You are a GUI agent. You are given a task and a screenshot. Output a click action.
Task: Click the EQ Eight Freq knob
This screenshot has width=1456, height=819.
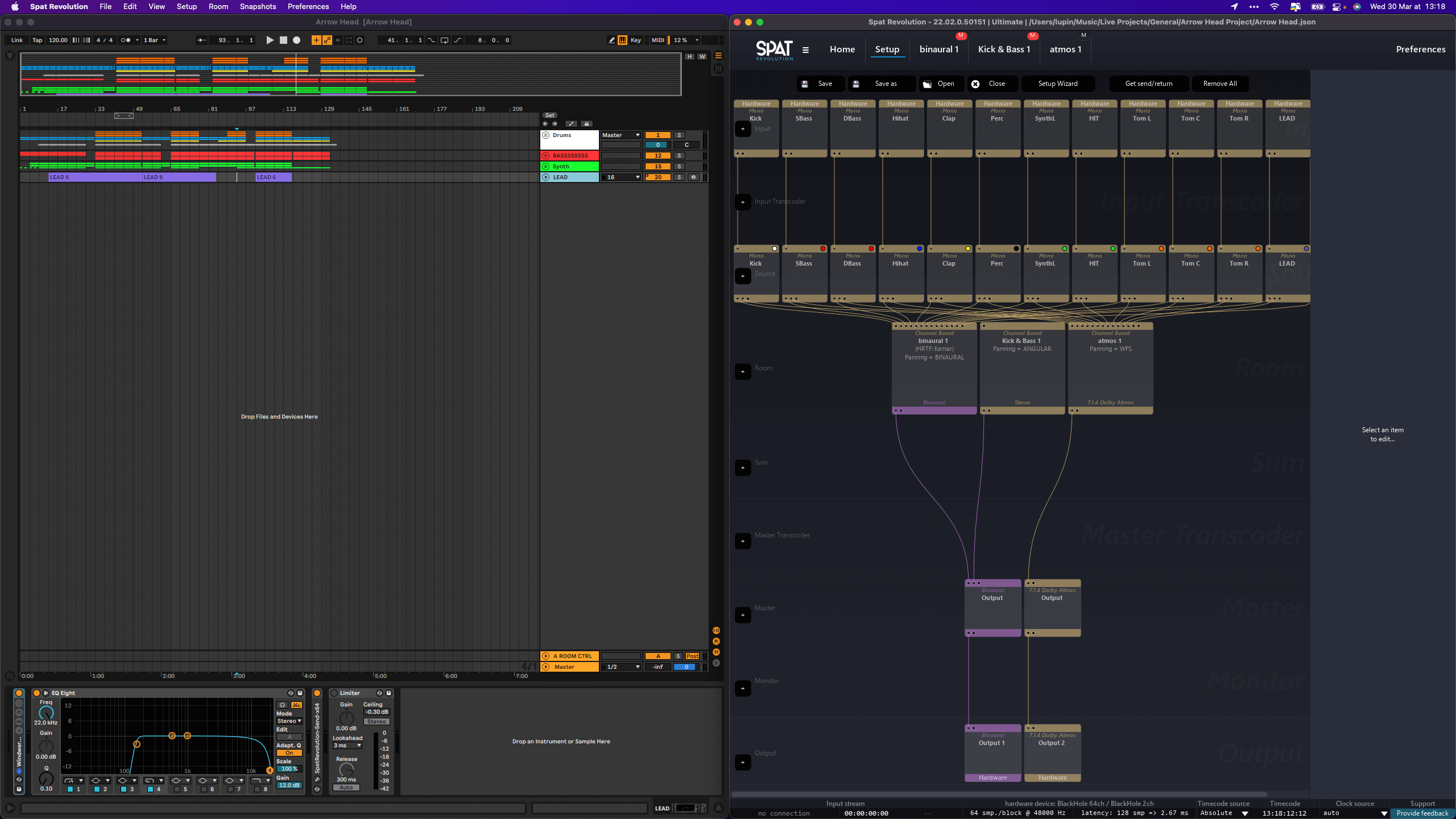46,713
